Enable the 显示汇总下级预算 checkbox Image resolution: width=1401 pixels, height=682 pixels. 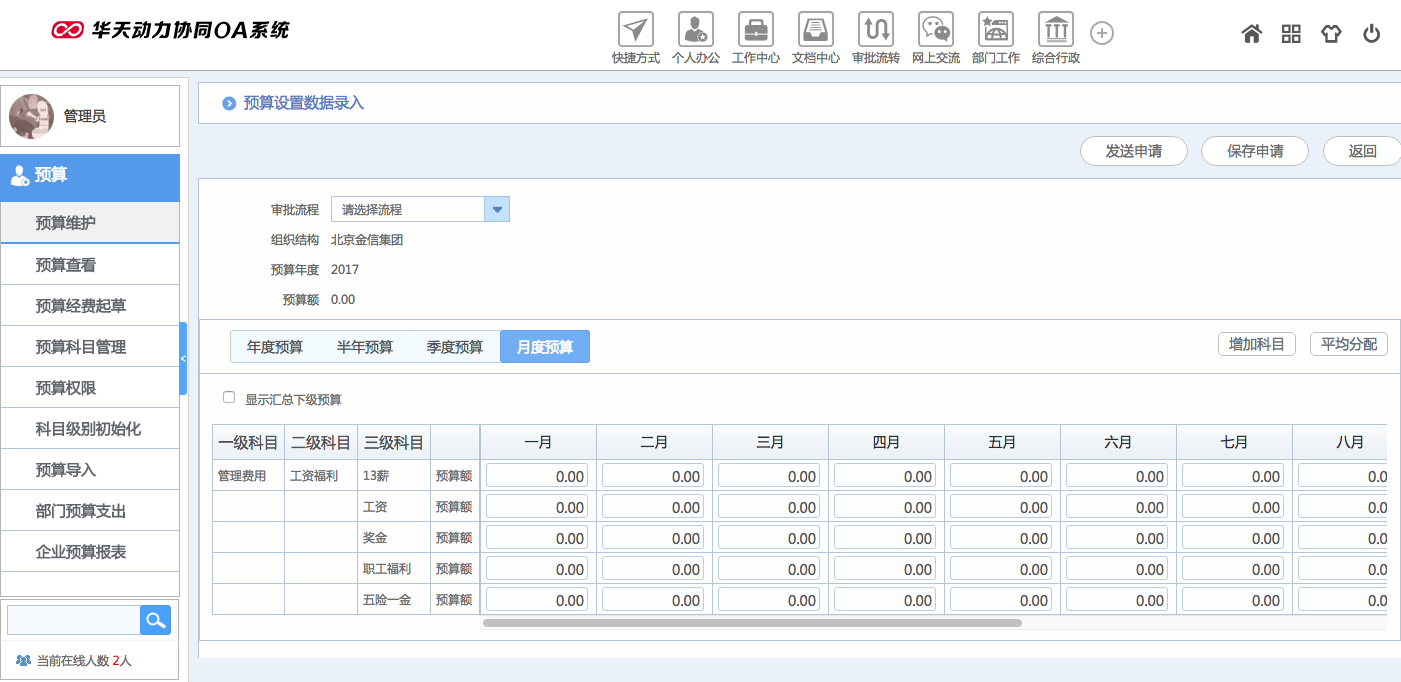click(229, 398)
